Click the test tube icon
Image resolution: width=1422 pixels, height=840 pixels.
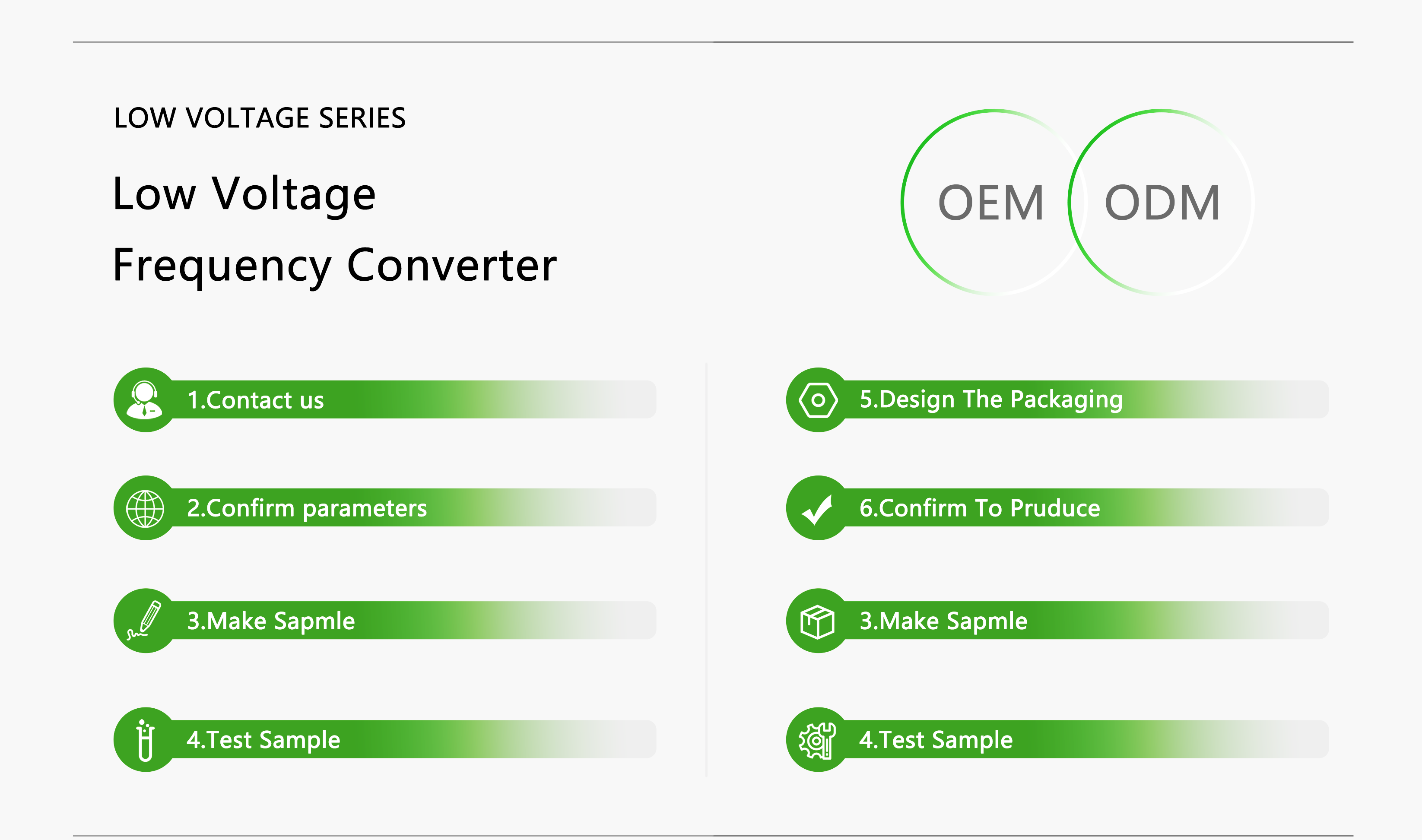click(146, 740)
